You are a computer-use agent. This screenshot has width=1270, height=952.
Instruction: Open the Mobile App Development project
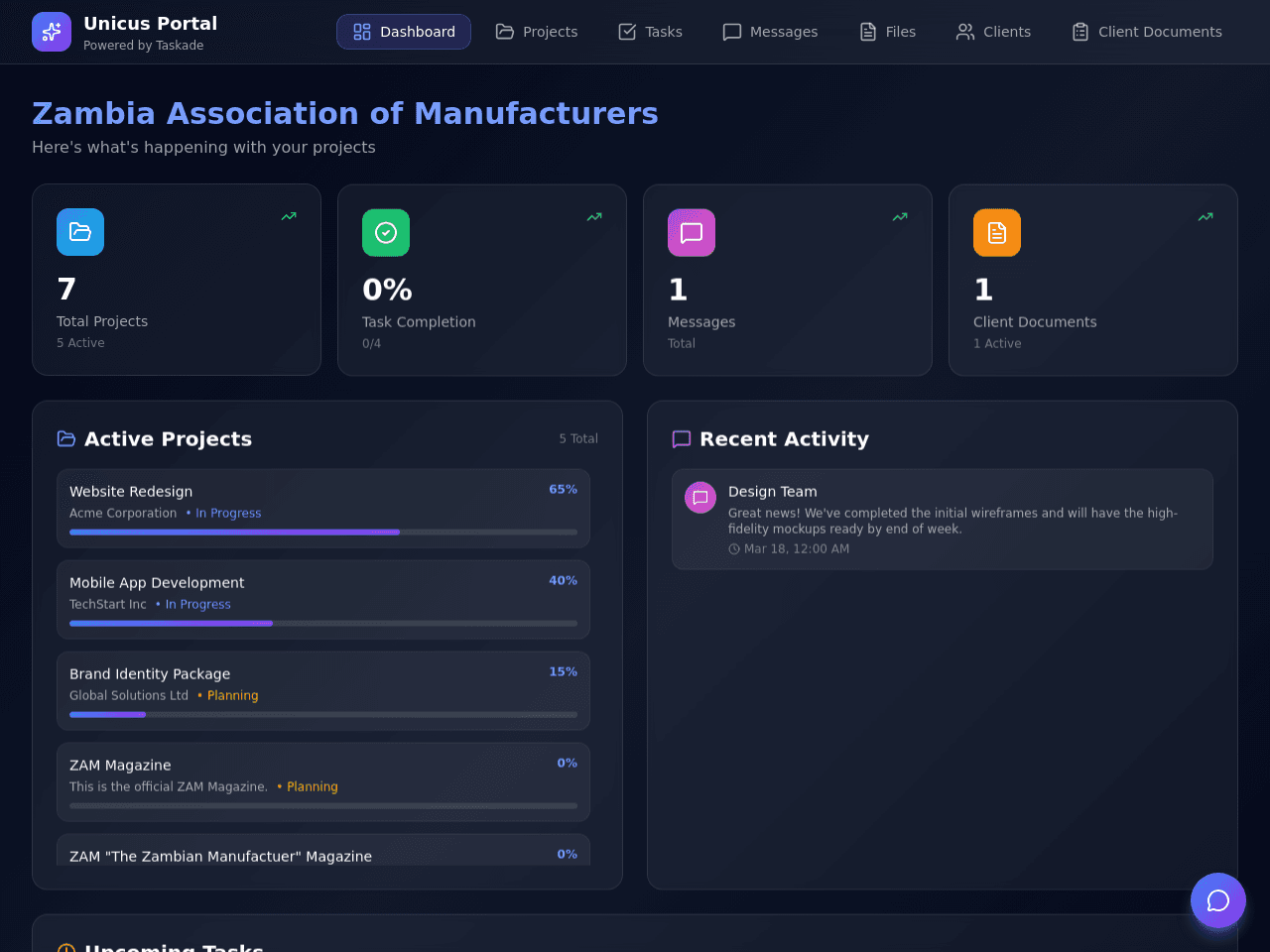click(323, 600)
